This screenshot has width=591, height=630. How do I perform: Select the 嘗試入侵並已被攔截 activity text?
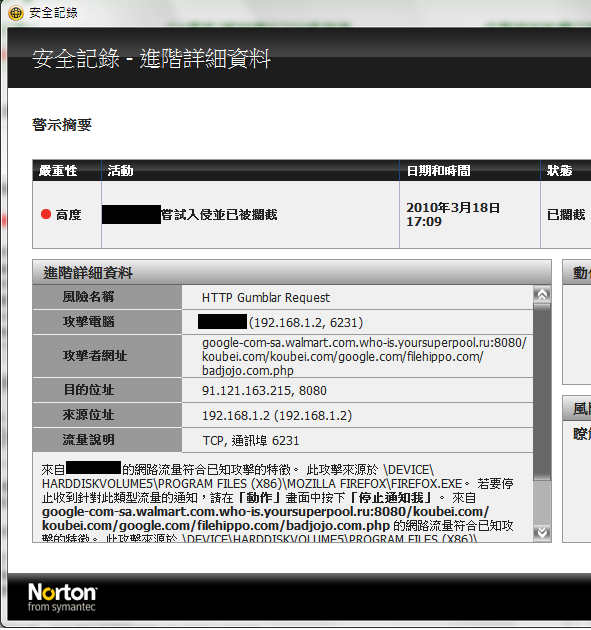219,215
